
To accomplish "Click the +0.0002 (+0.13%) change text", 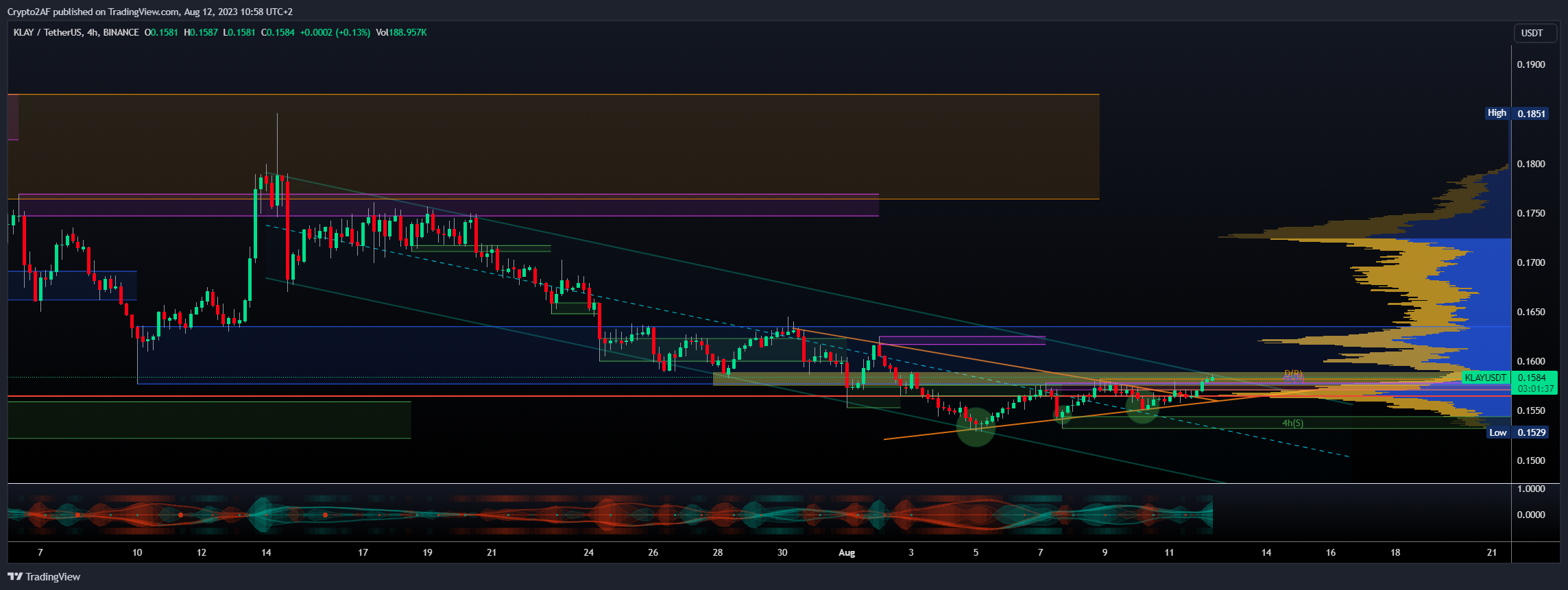I will (x=335, y=32).
